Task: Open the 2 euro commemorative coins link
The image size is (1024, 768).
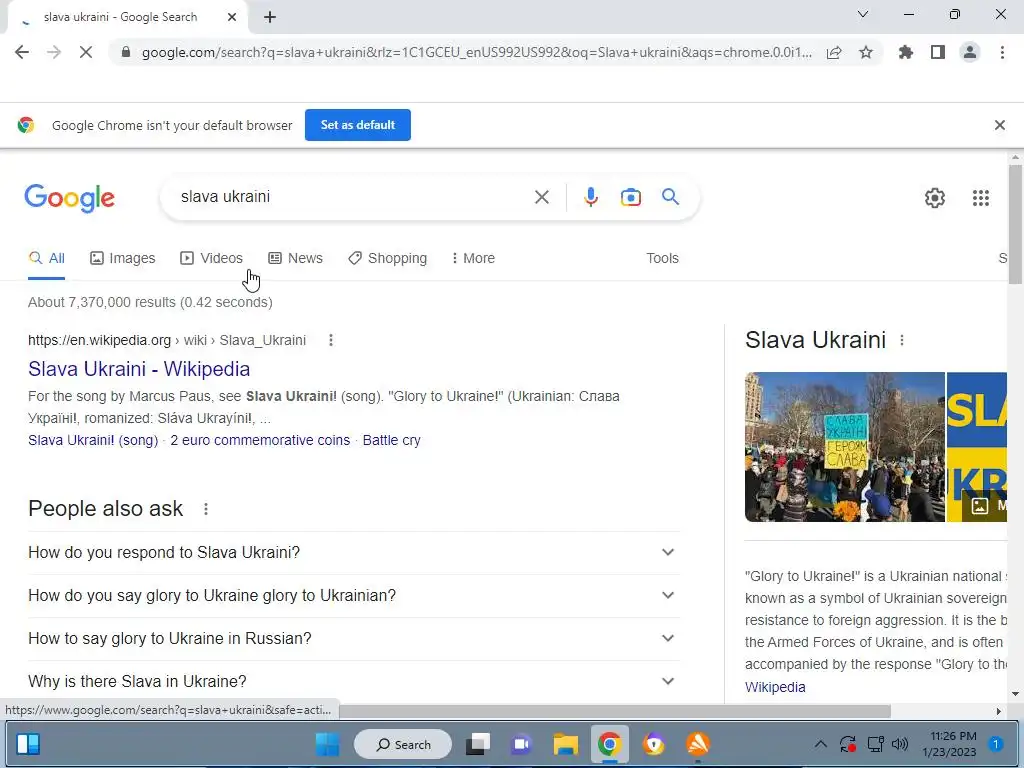Action: coord(260,440)
